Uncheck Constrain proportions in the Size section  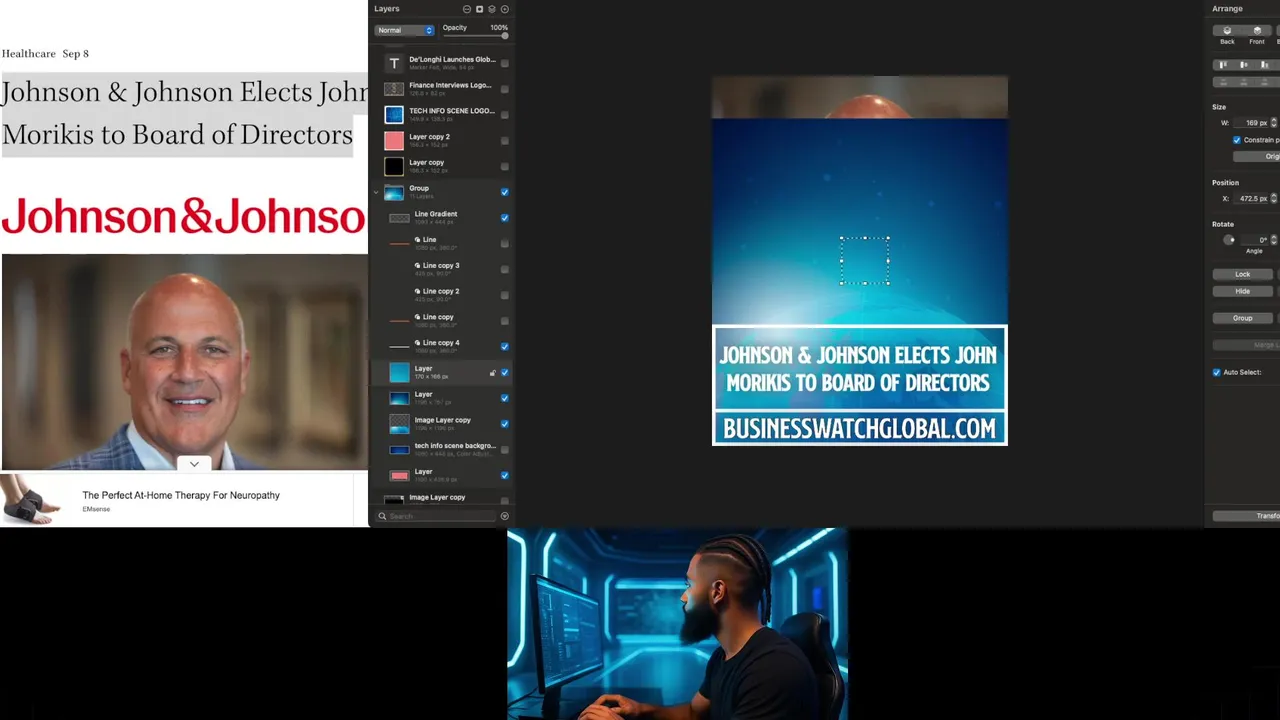(x=1237, y=140)
